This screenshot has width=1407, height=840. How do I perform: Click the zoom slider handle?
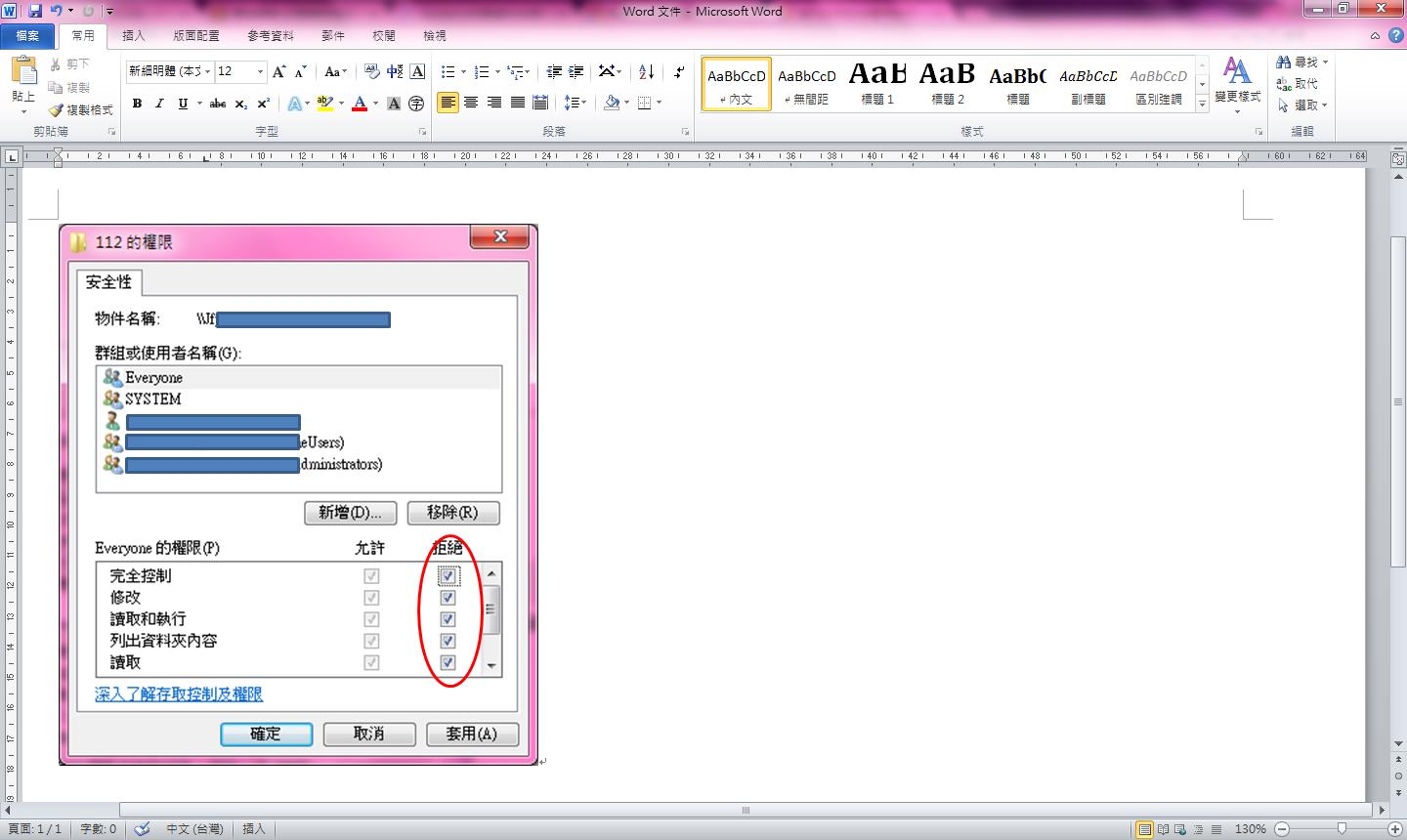pos(1342,829)
